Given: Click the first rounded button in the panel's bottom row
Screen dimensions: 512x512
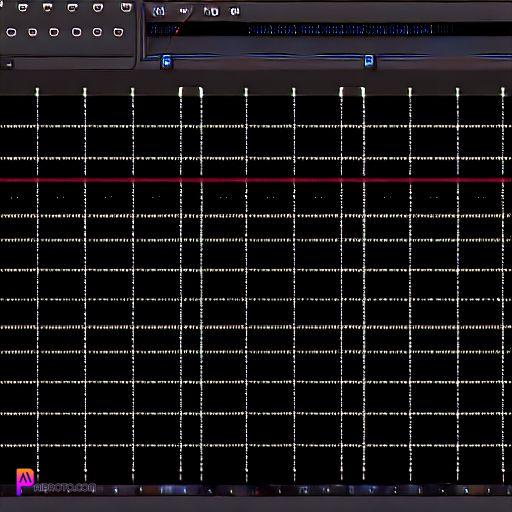Looking at the screenshot, I should click(11, 32).
